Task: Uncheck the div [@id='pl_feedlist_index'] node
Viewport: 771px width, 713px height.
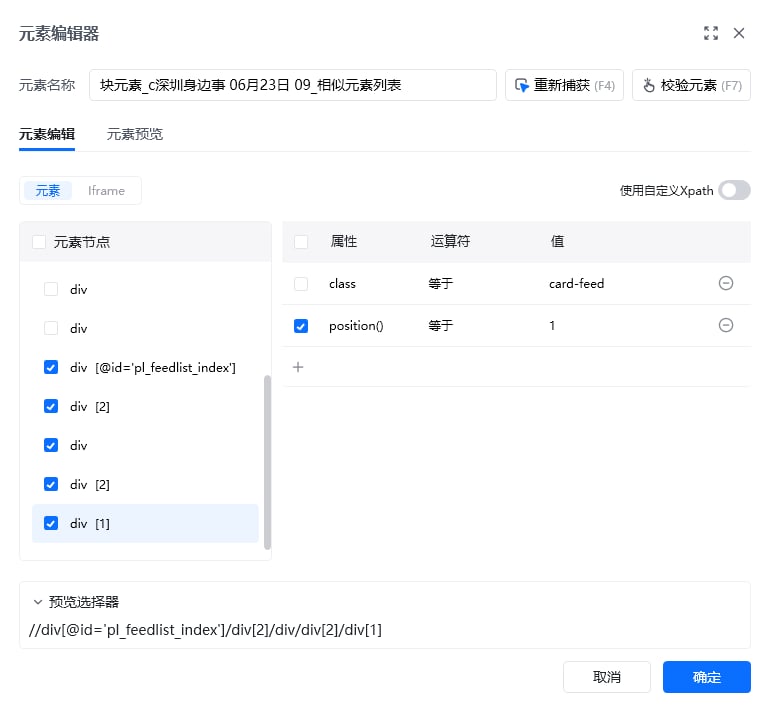Action: [x=51, y=367]
